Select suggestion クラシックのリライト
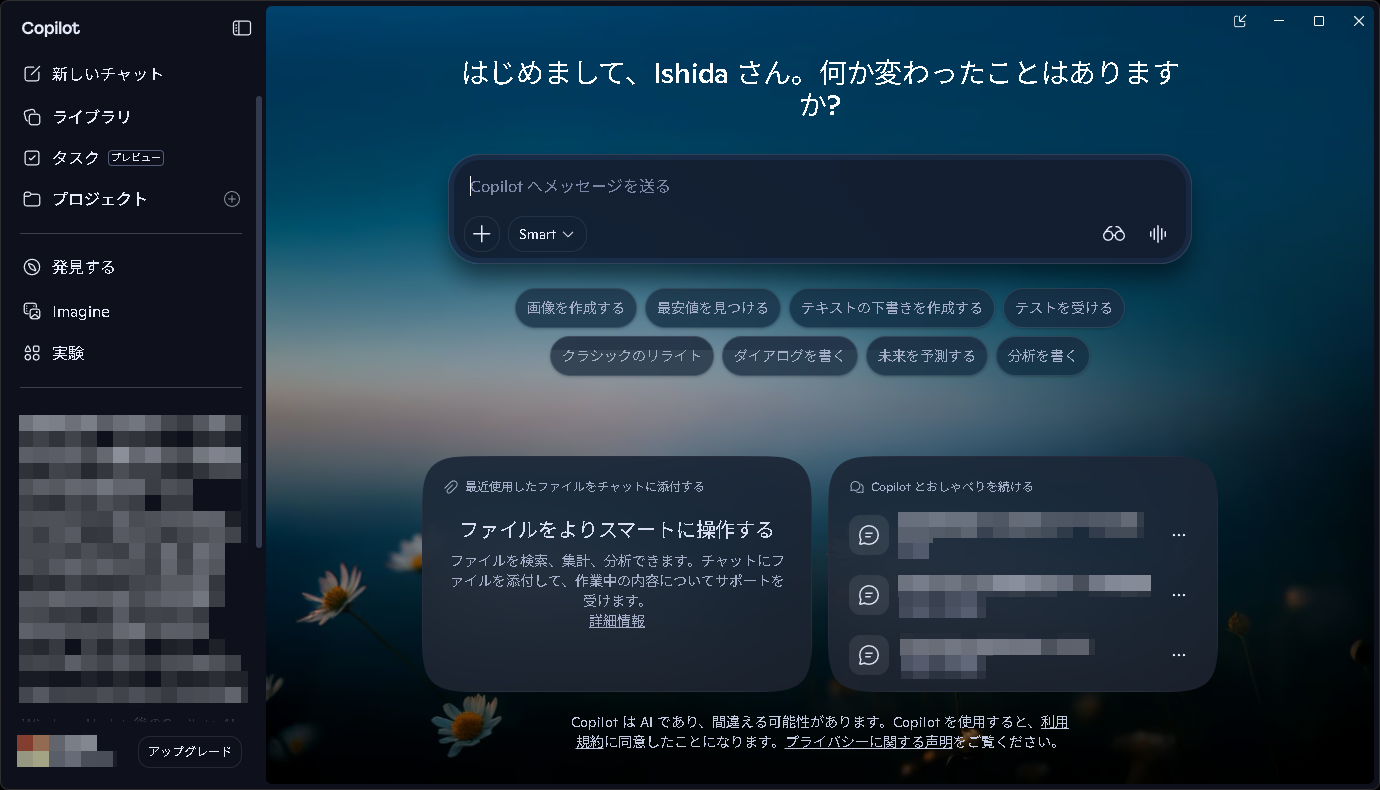This screenshot has width=1380, height=790. (x=632, y=356)
